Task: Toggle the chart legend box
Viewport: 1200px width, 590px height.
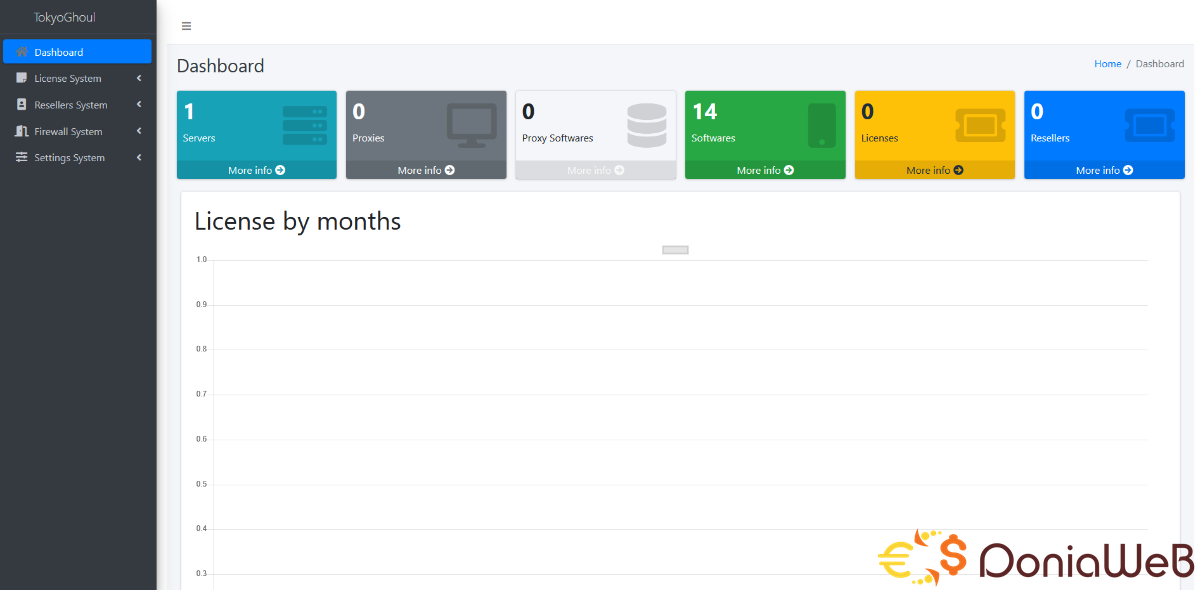Action: click(675, 250)
